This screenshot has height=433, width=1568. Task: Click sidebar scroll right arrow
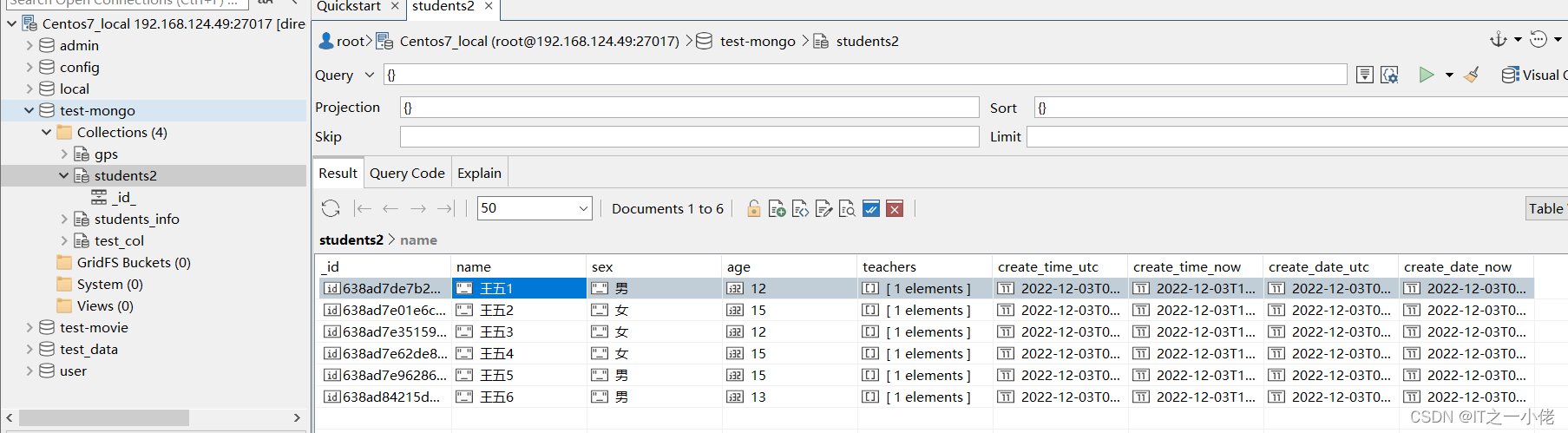[x=297, y=417]
